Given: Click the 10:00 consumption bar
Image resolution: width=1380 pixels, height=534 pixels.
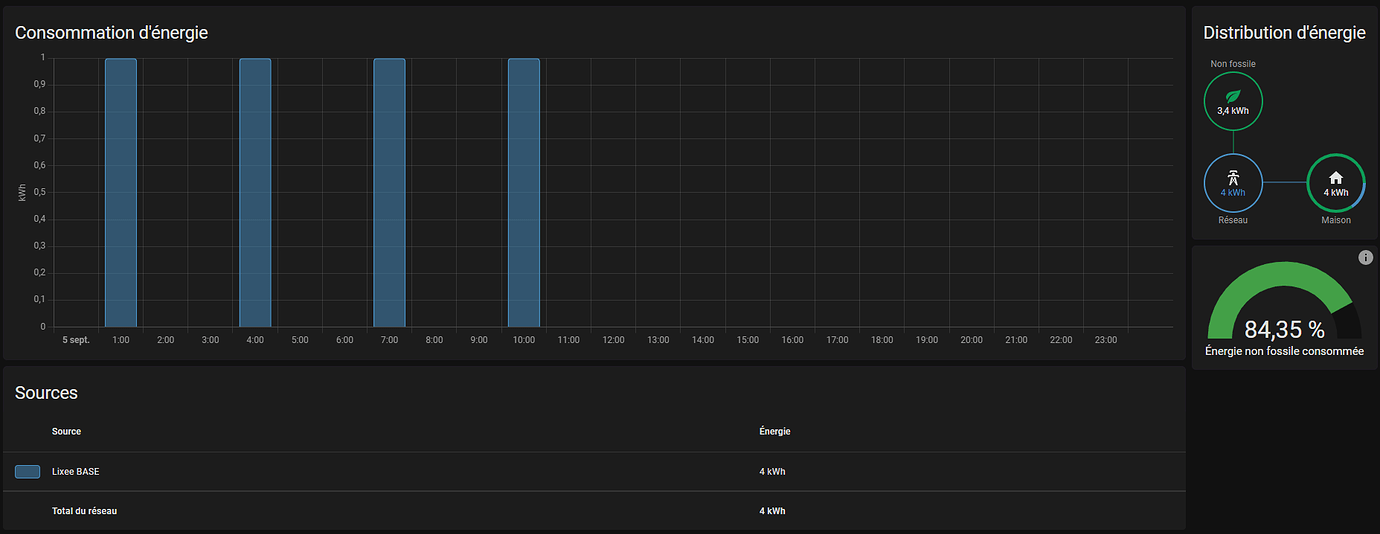Looking at the screenshot, I should (523, 192).
